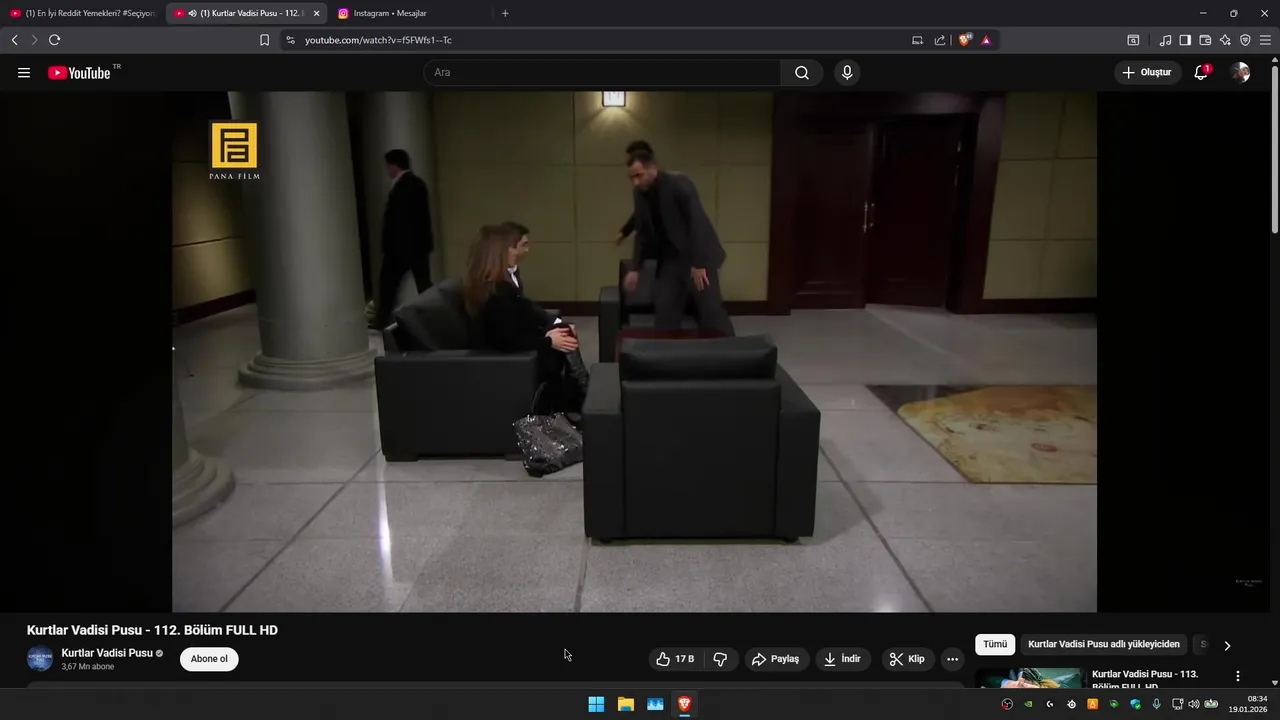Open the Windows Security tray icon
The height and width of the screenshot is (720, 1280).
pyautogui.click(x=1135, y=704)
